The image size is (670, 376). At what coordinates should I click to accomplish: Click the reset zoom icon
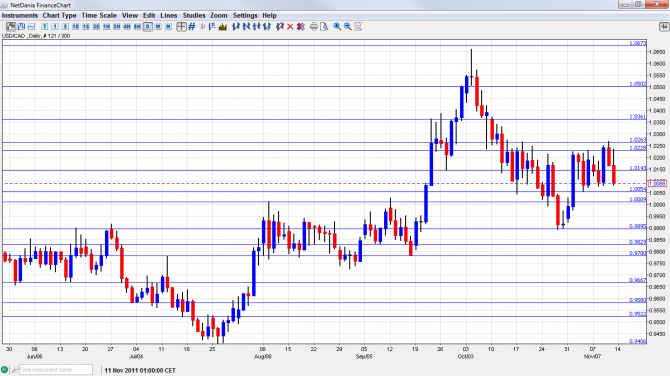tap(358, 26)
